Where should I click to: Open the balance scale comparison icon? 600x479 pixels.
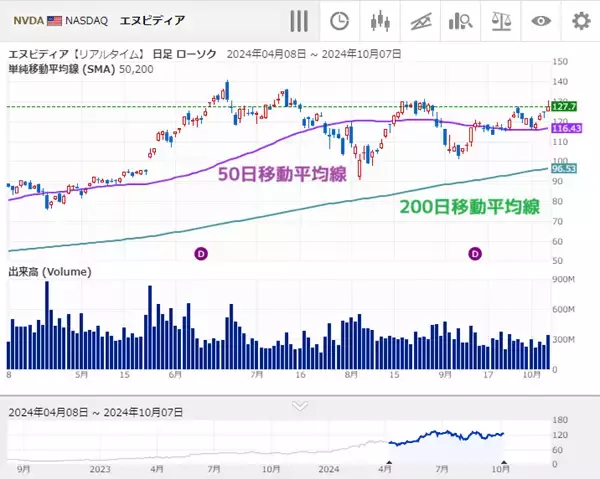501,21
